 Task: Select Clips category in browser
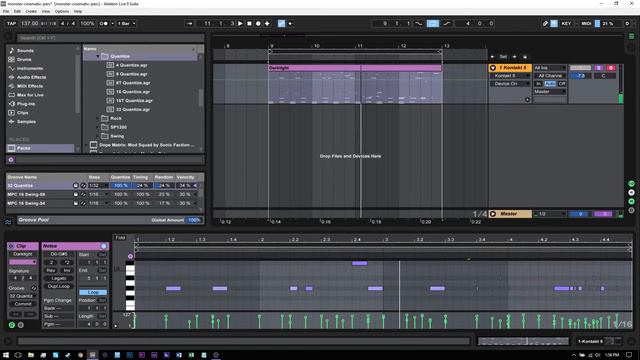point(22,113)
